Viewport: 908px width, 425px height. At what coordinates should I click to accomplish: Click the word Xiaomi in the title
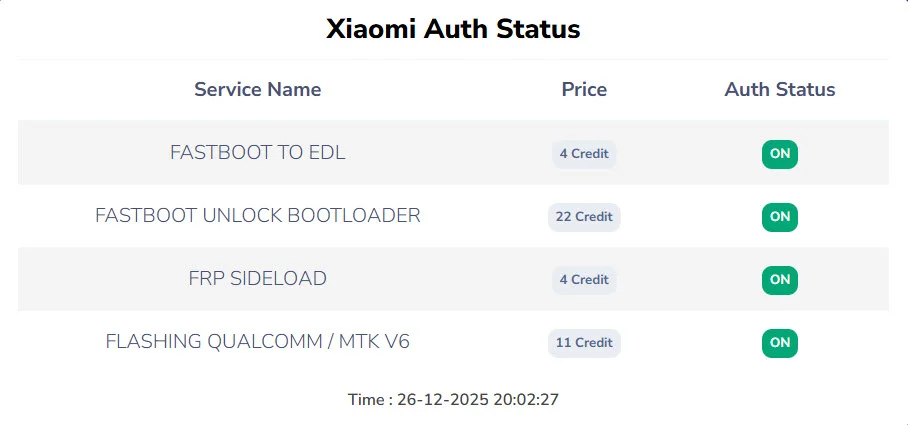tap(371, 29)
